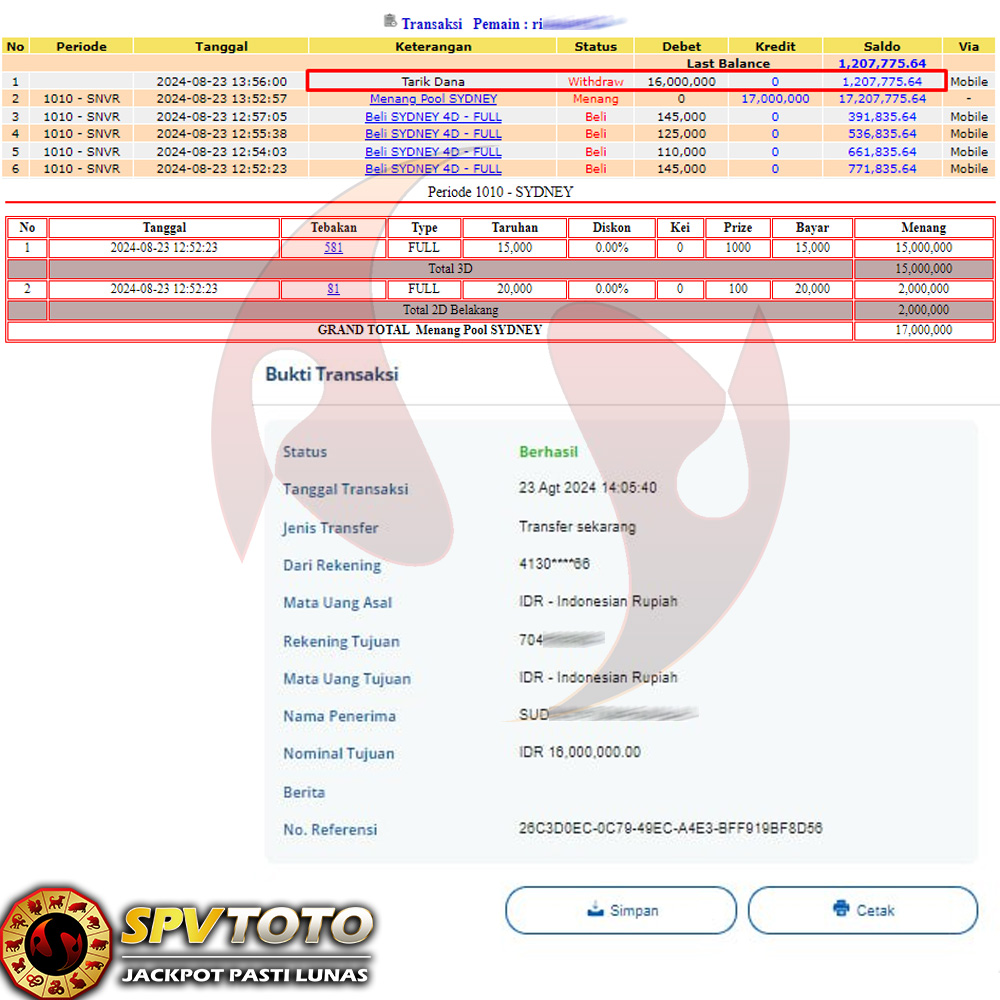Click the Last Balance amount 1,207,775.64
Screen dimensions: 1000x1000
[x=882, y=63]
